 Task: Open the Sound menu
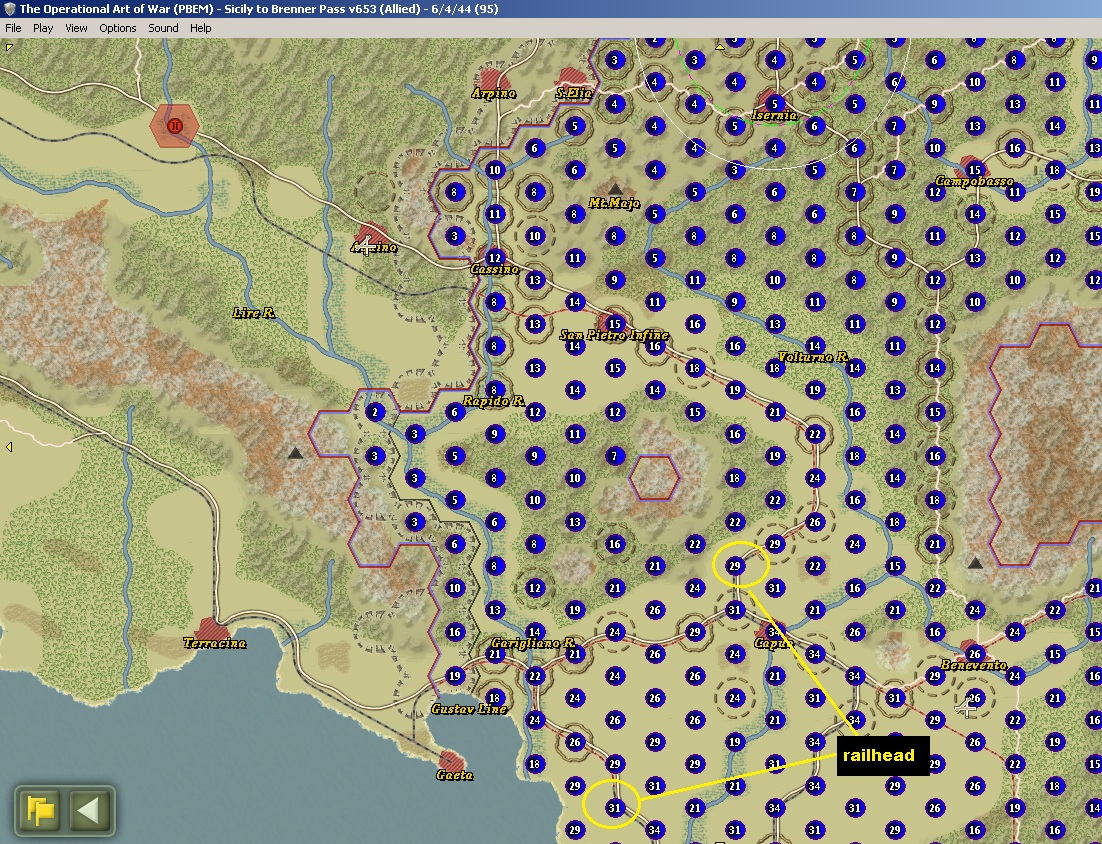[163, 28]
